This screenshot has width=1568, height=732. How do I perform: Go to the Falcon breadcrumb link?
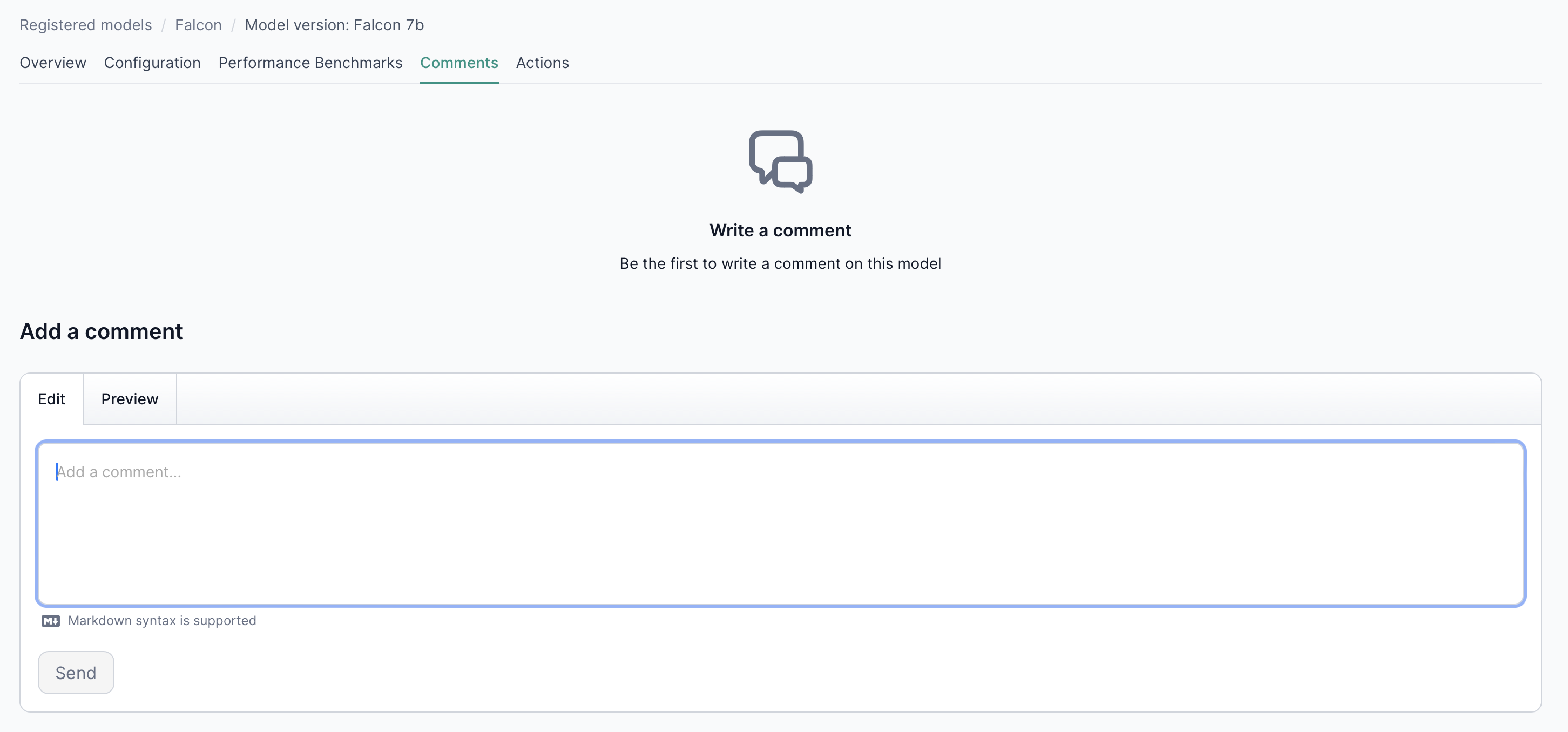pos(198,25)
